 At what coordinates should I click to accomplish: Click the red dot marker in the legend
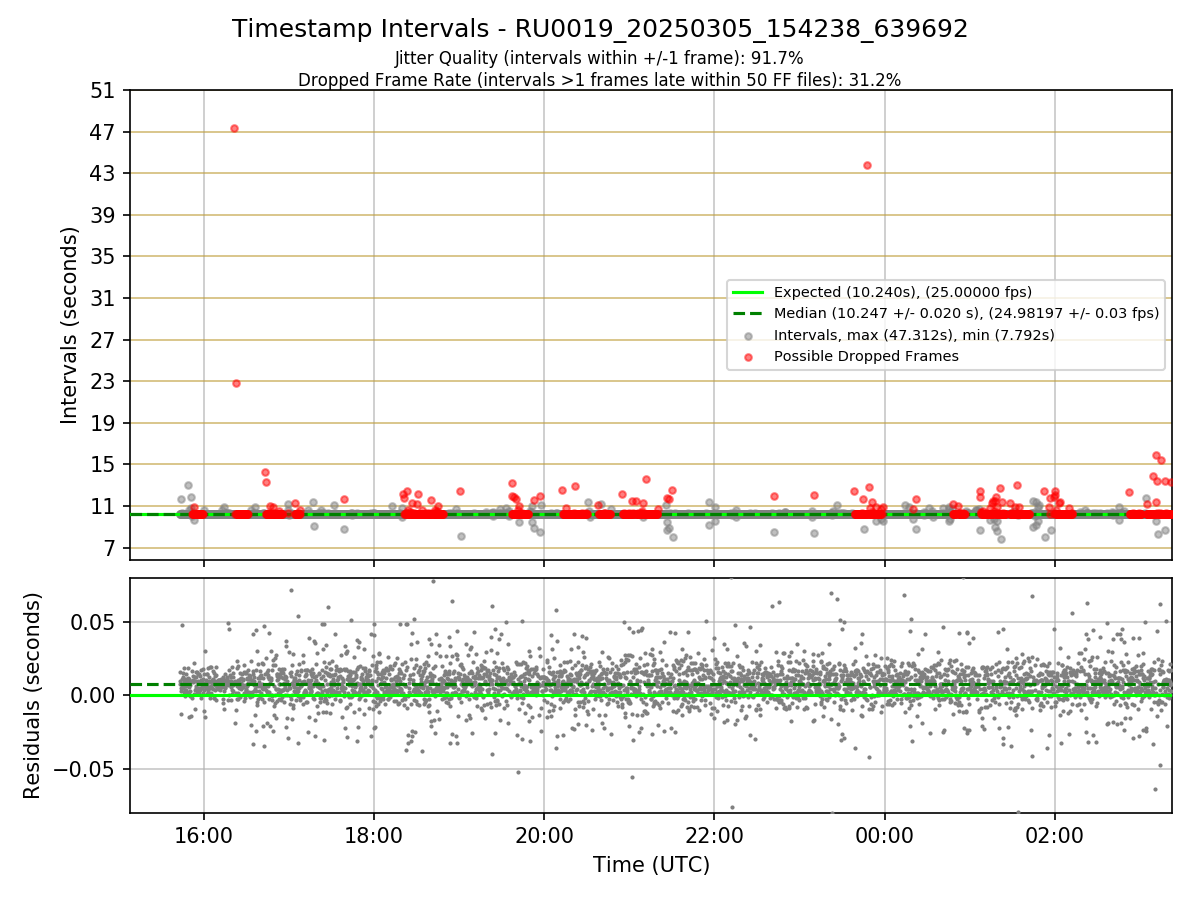(748, 356)
